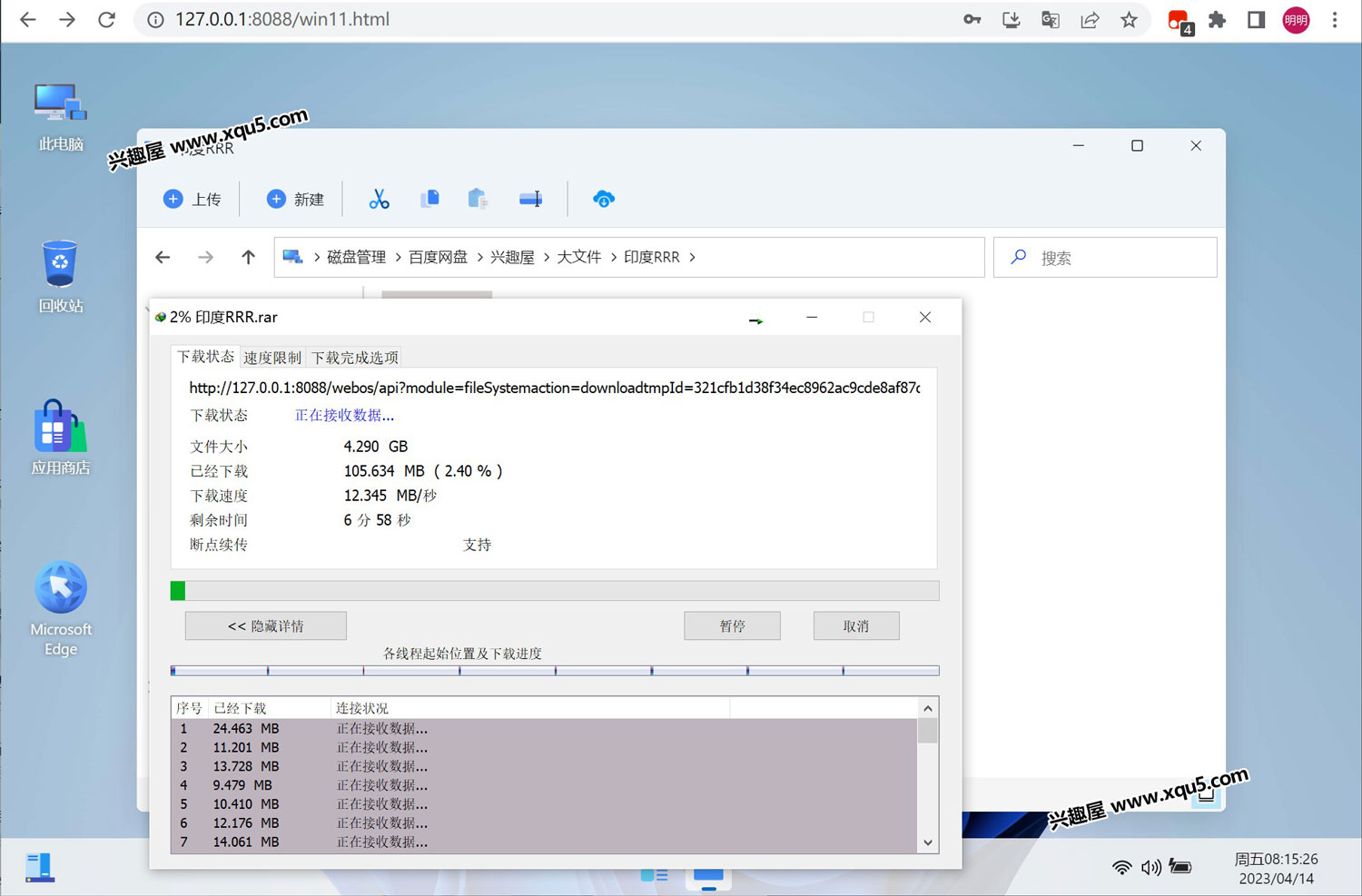
Task: Close the 印度RRR.rar download dialog
Action: (x=925, y=317)
